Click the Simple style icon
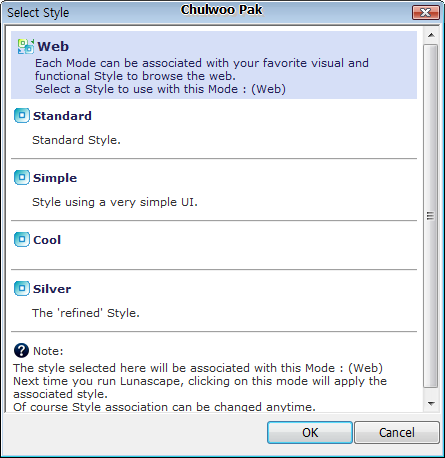This screenshot has width=445, height=458. pyautogui.click(x=22, y=178)
